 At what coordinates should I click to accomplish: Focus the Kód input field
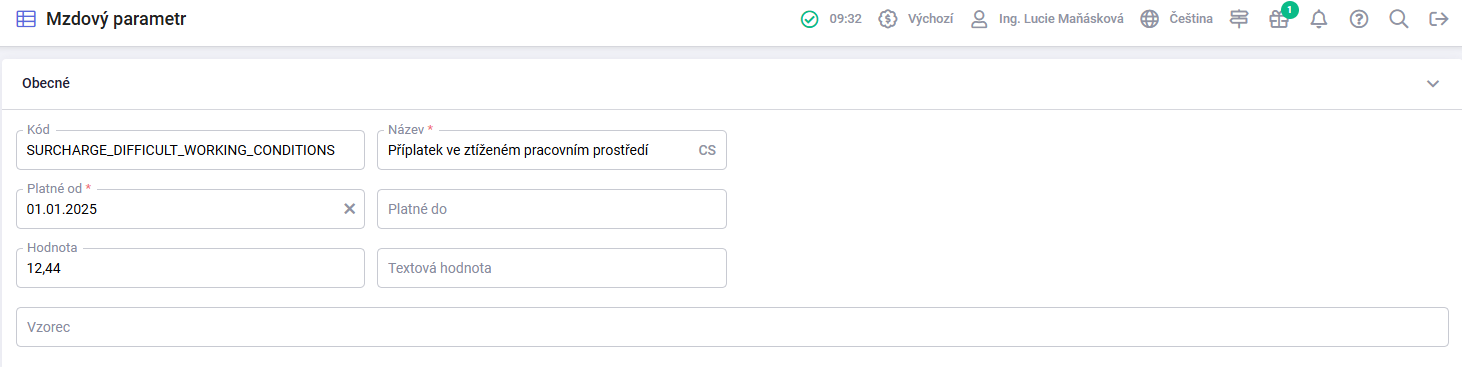(191, 150)
